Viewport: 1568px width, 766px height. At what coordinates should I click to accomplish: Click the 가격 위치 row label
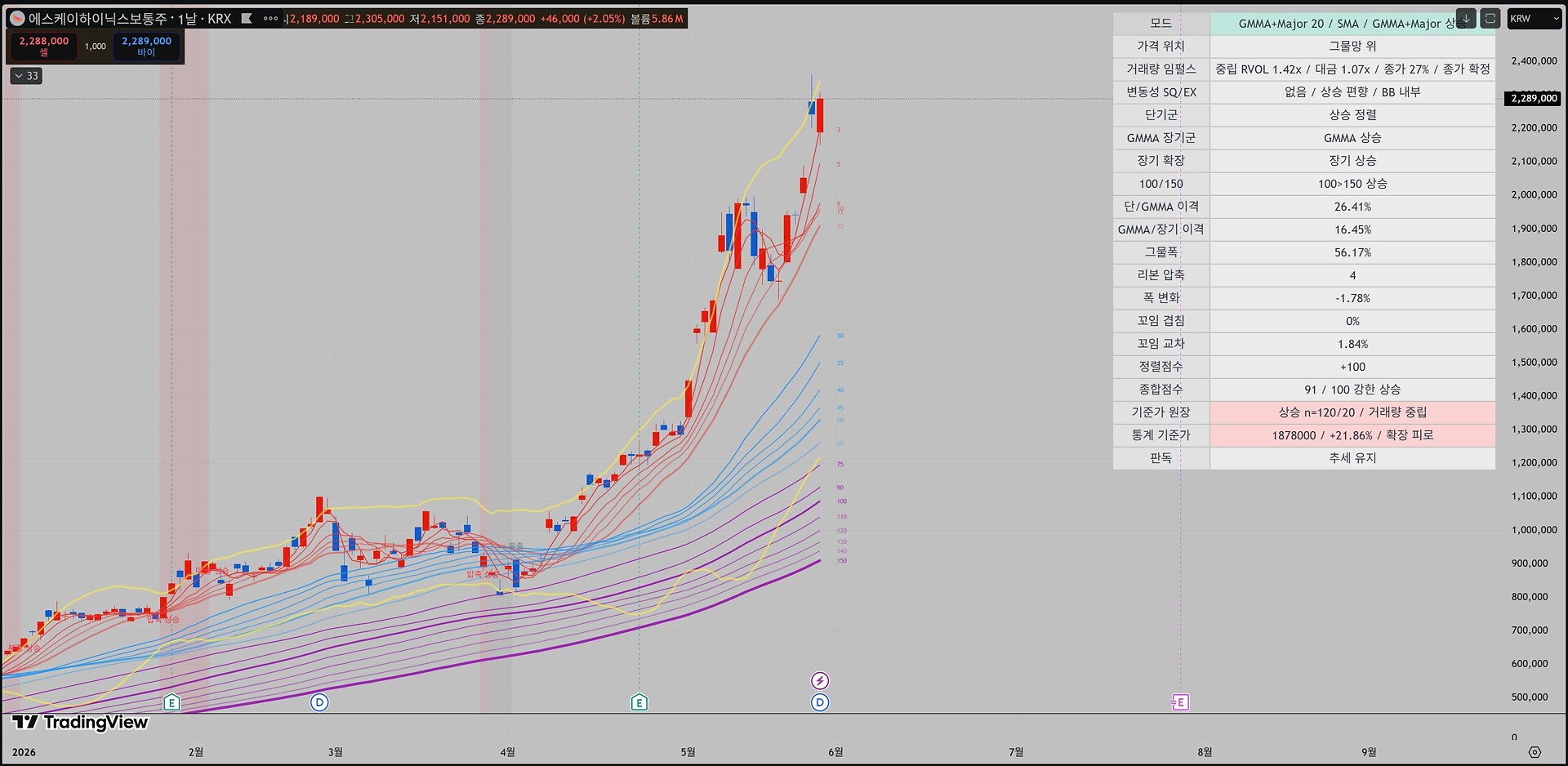pyautogui.click(x=1160, y=47)
